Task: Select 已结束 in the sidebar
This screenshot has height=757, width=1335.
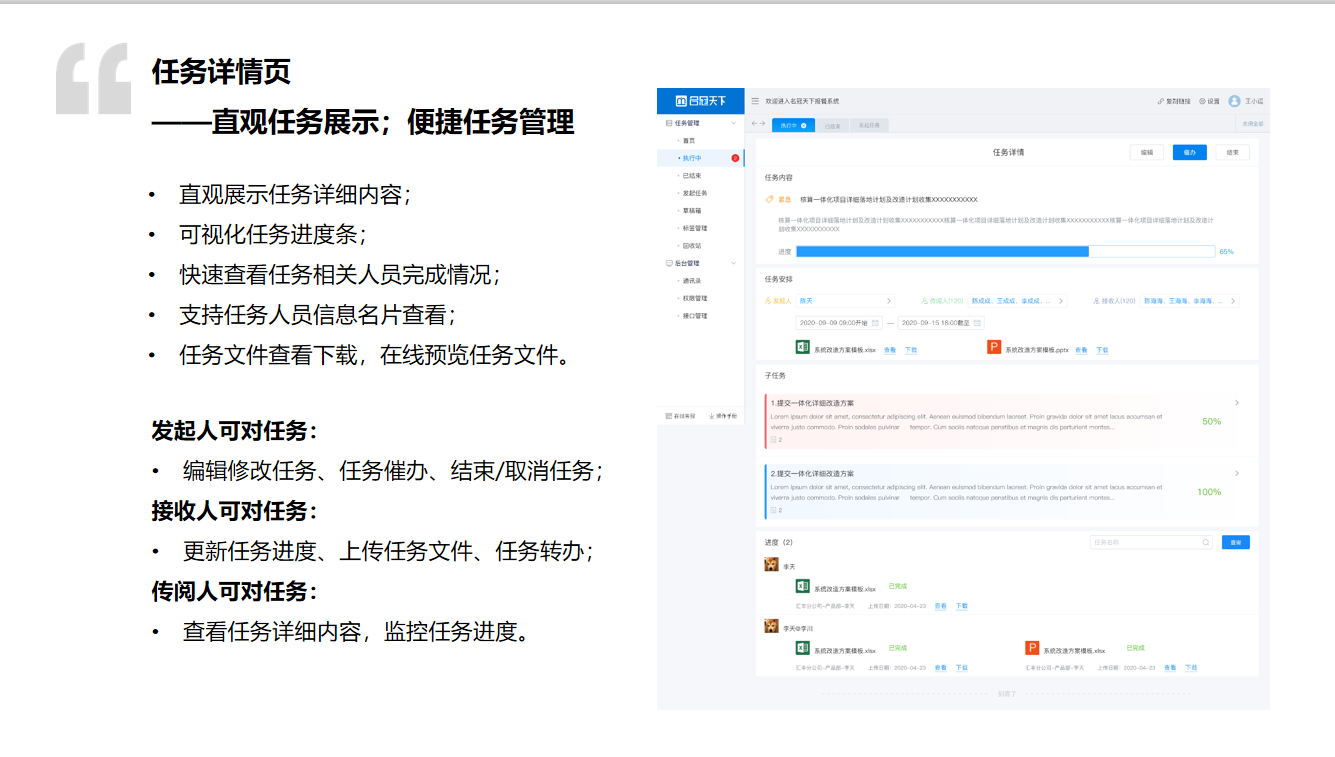Action: [x=692, y=175]
